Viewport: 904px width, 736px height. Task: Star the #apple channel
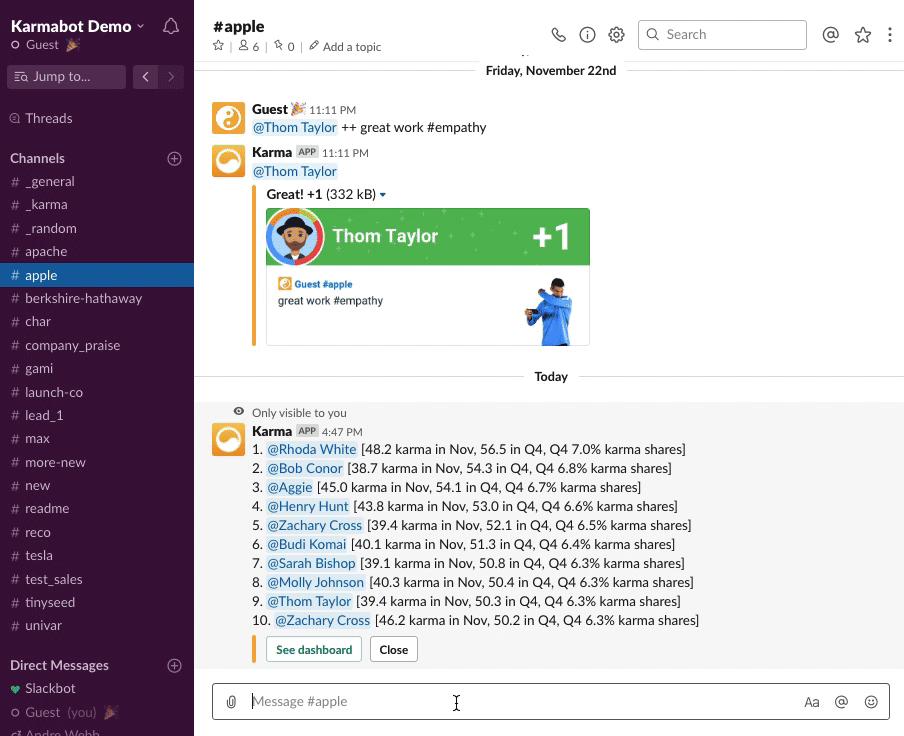pyautogui.click(x=218, y=46)
